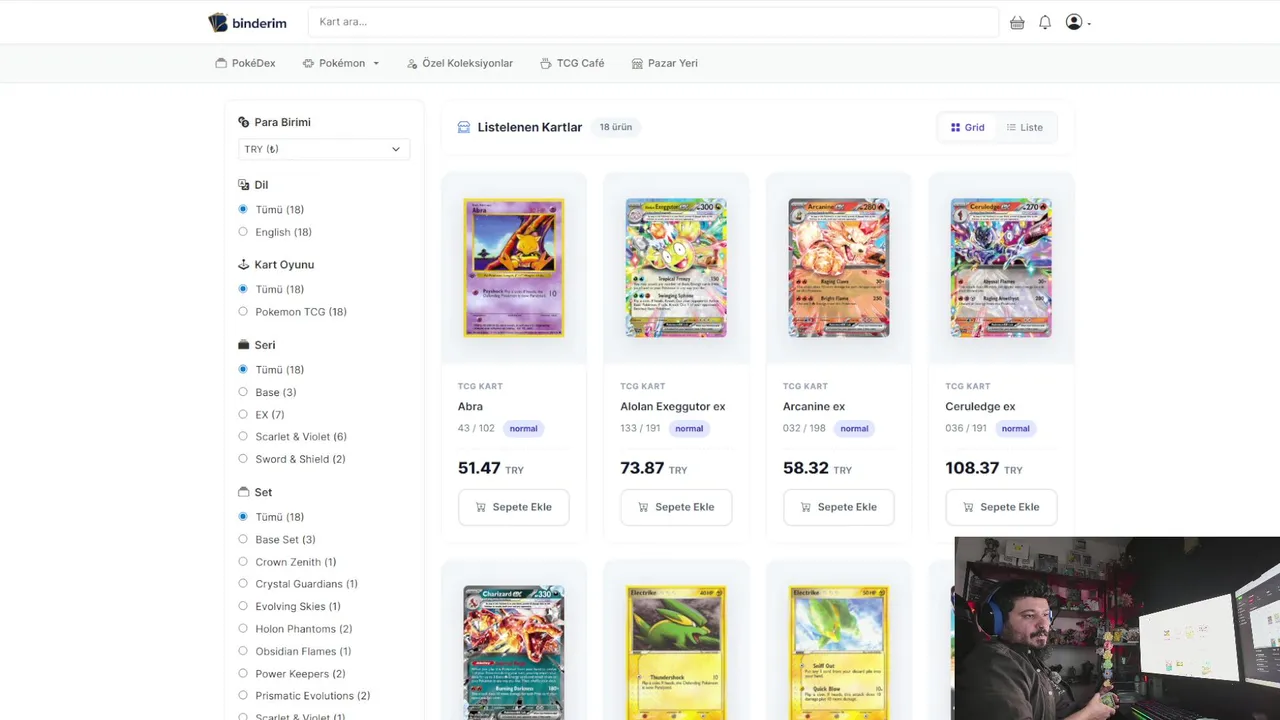Select set filter 'Crown Zenith (1)'
Viewport: 1280px width, 720px height.
tap(287, 562)
